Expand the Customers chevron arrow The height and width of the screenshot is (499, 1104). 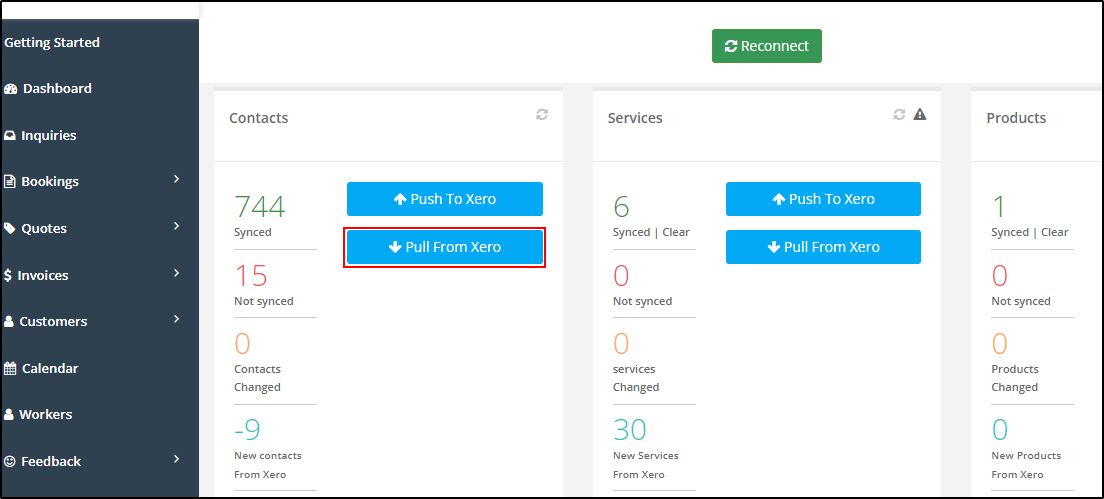pyautogui.click(x=177, y=320)
